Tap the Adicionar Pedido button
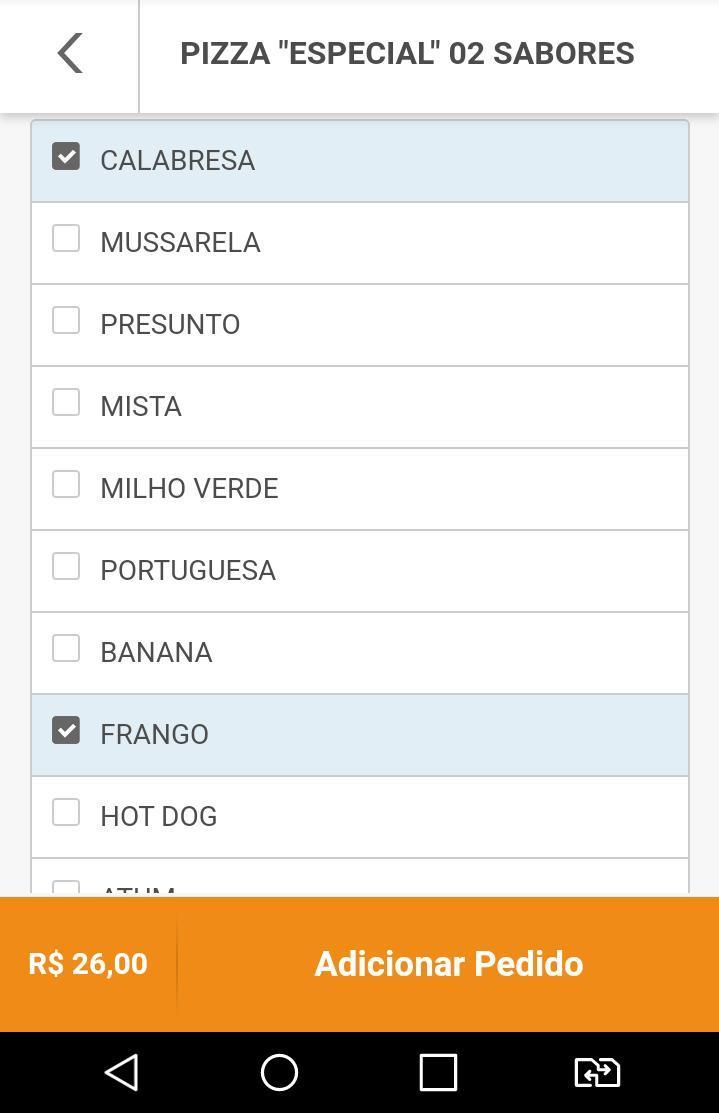Screen dimensions: 719x1113 click(449, 964)
